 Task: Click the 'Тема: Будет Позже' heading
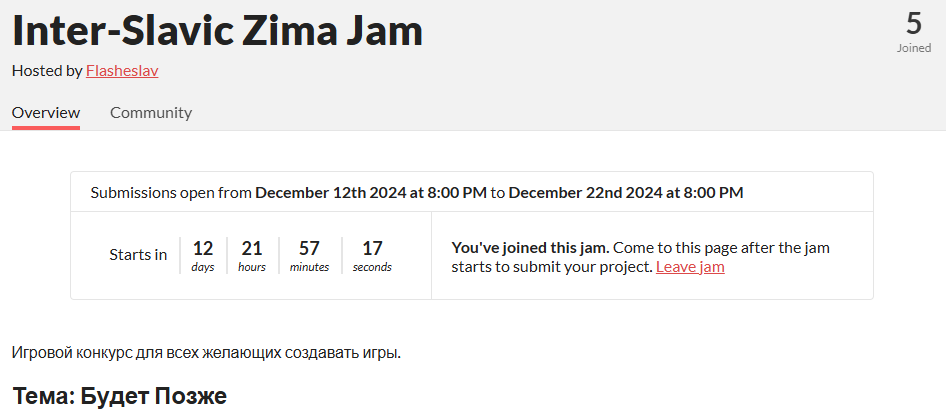click(120, 396)
